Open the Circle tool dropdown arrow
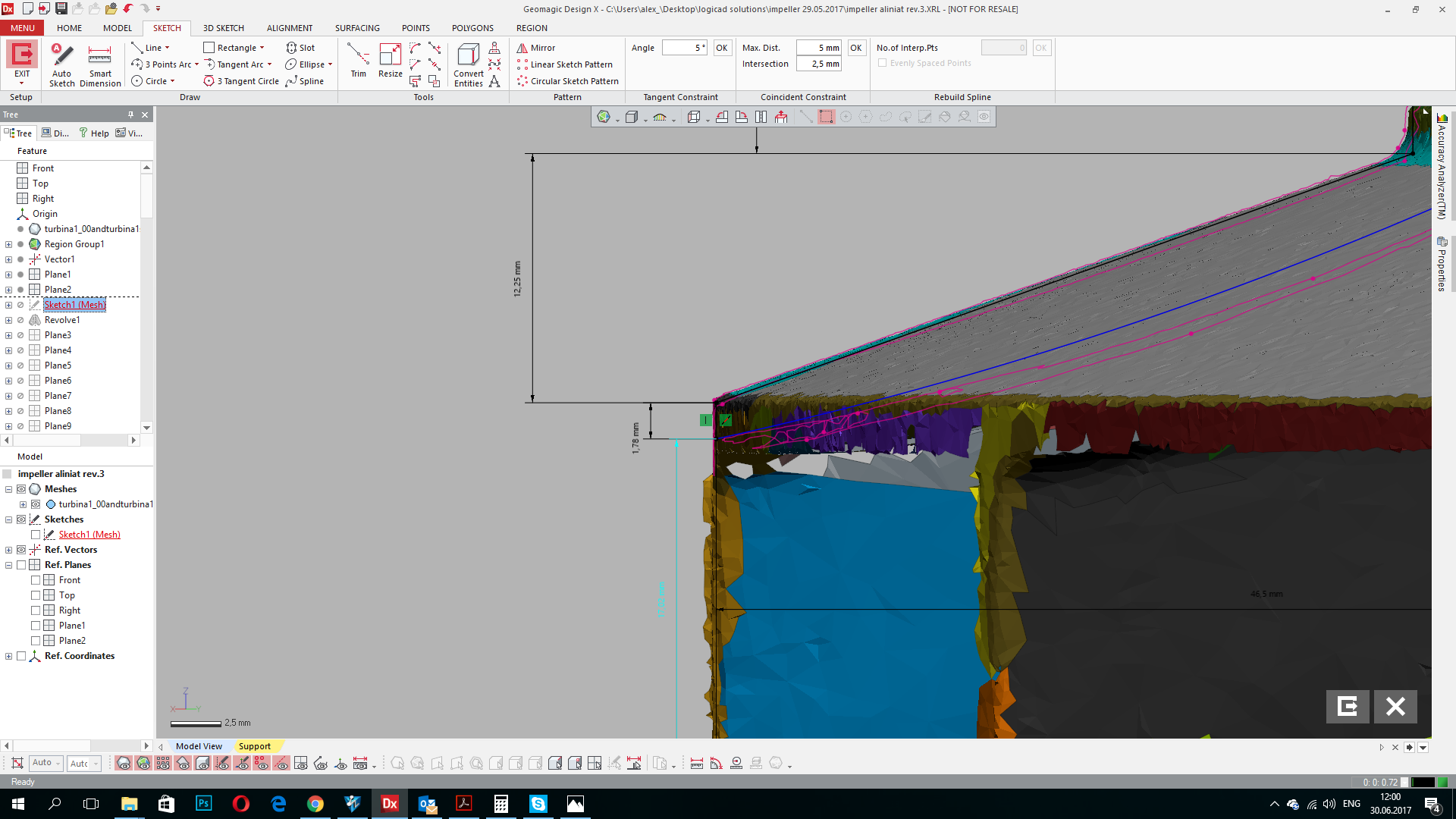 [173, 81]
